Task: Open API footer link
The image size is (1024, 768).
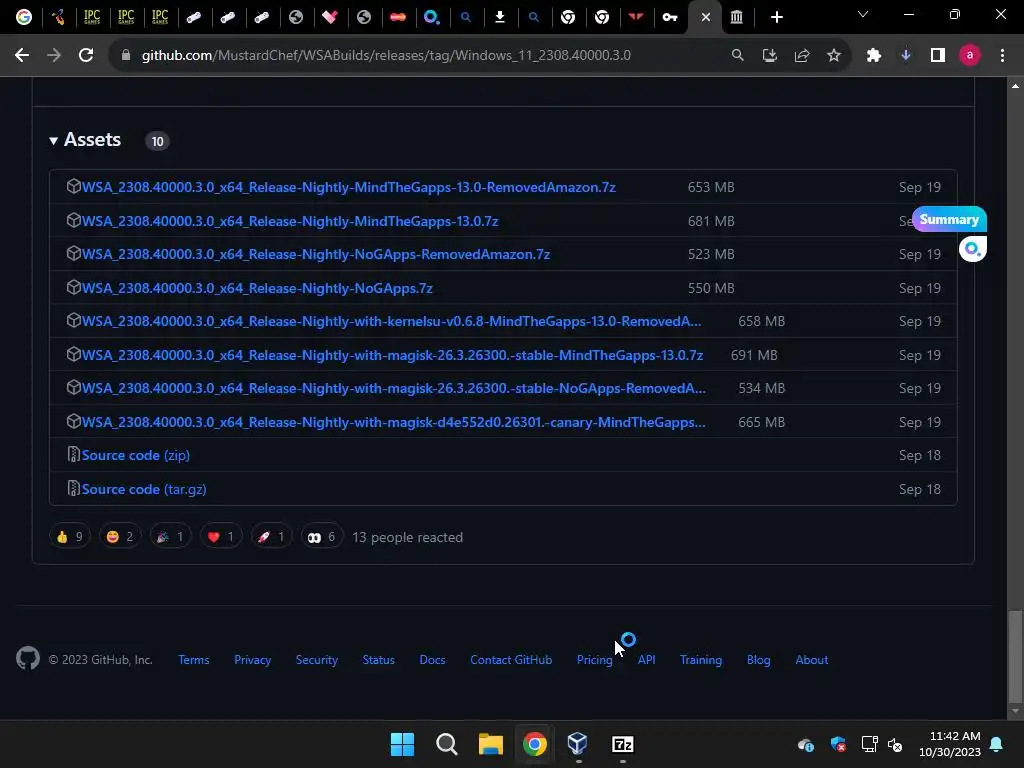Action: pyautogui.click(x=647, y=660)
